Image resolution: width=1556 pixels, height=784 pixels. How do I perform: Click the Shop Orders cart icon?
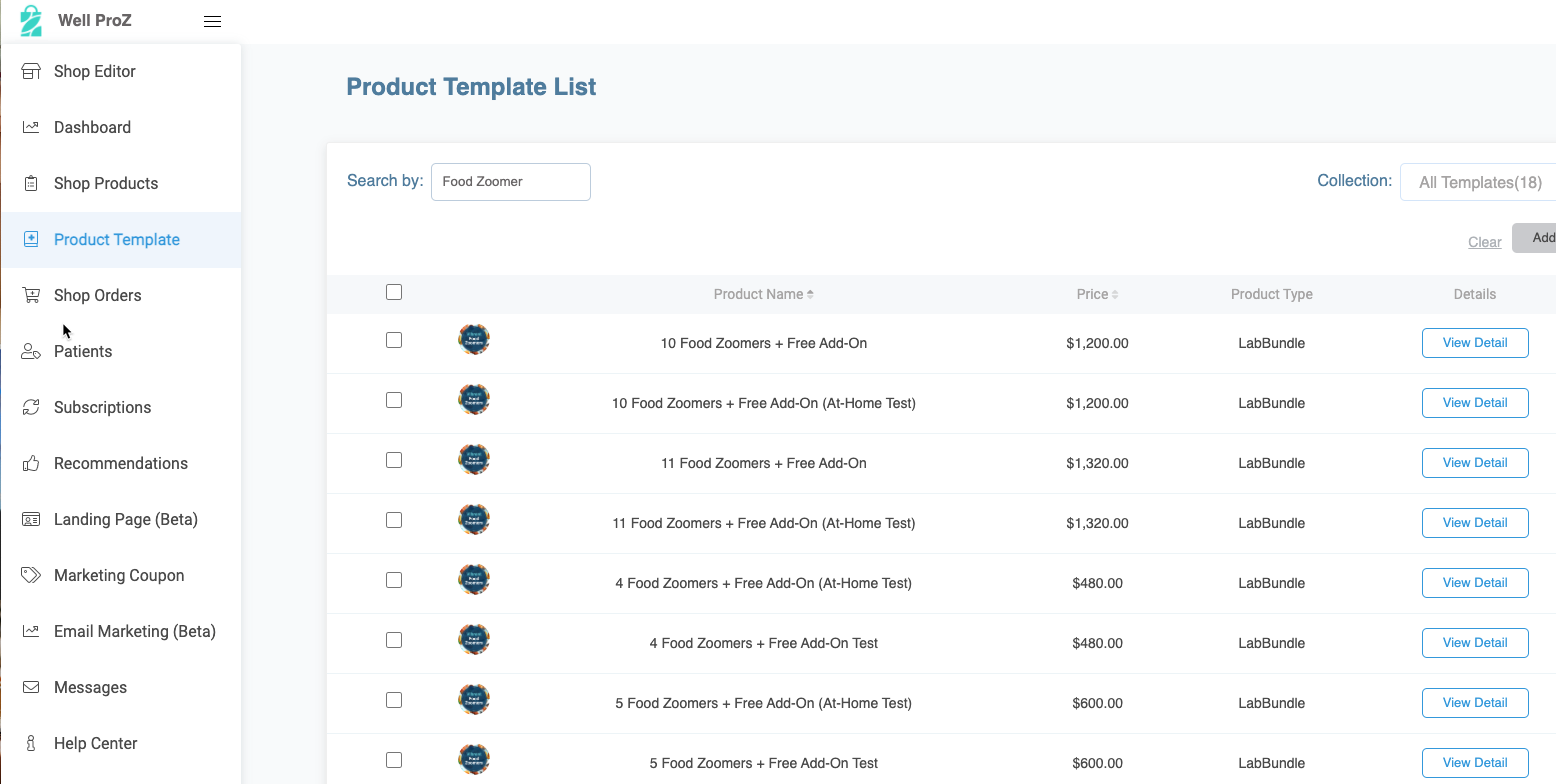(x=31, y=295)
